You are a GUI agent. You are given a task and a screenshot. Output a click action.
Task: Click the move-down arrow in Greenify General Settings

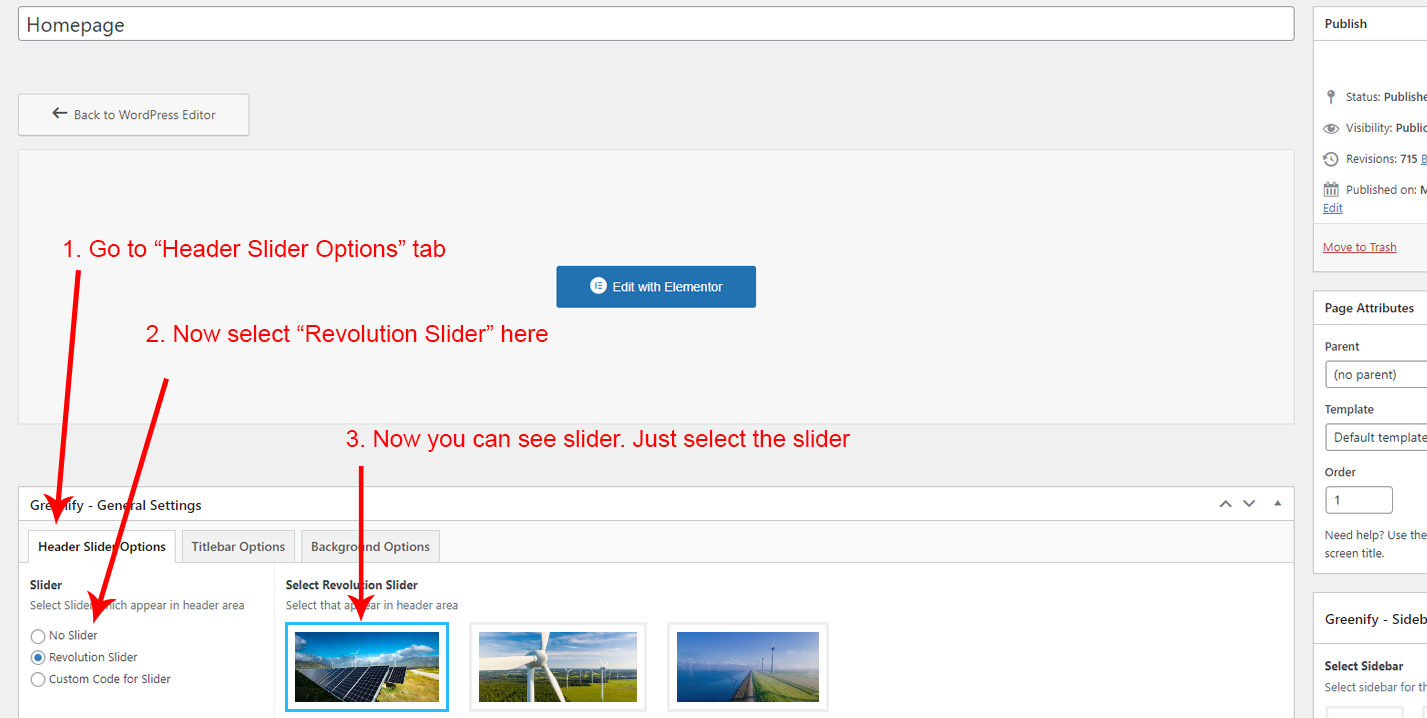pos(1249,504)
